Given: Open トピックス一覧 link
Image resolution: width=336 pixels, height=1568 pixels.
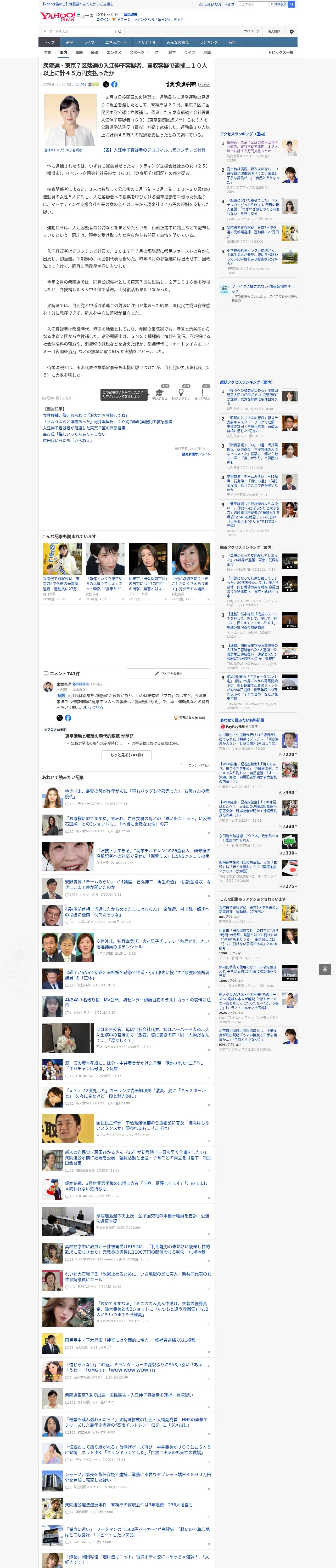Looking at the screenshot, I should 281,53.
